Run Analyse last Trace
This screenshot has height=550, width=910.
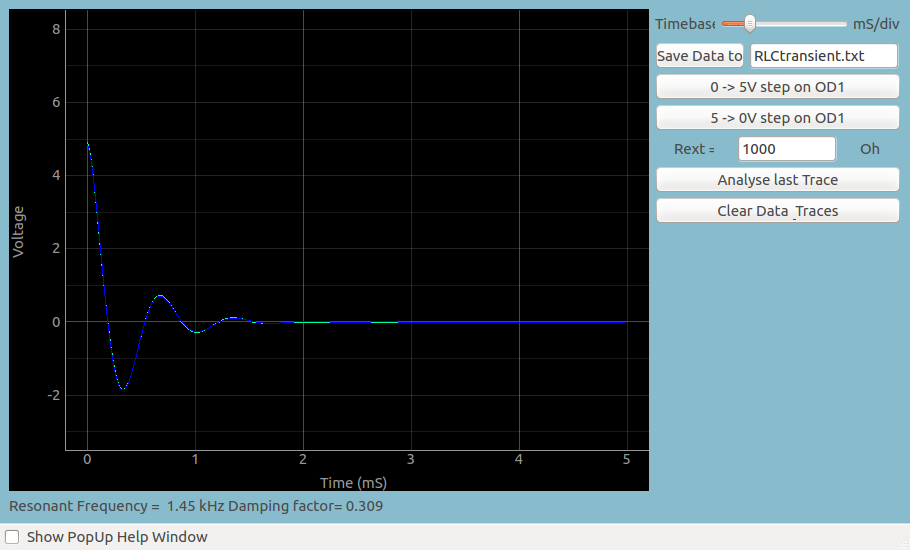pos(777,180)
